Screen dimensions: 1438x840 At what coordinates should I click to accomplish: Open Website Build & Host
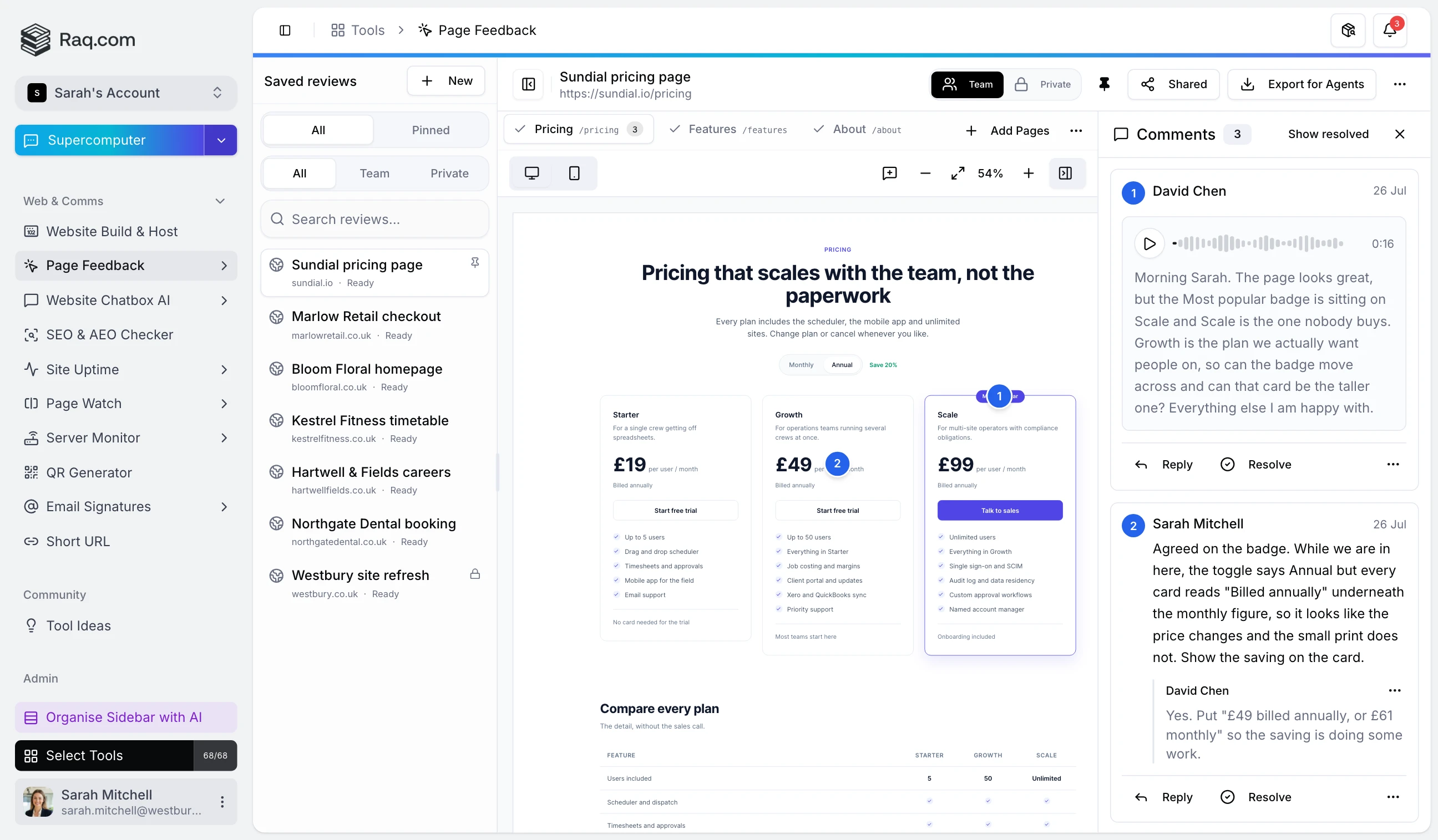pyautogui.click(x=125, y=232)
